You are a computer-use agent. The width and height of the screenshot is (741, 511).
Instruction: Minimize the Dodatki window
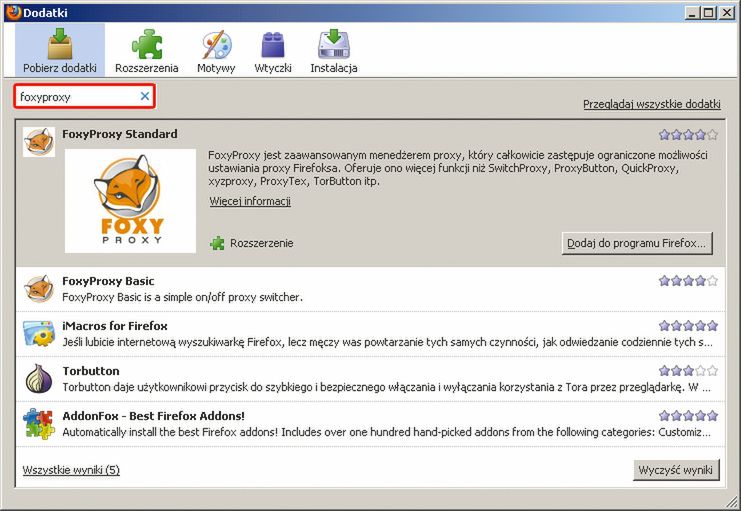(692, 12)
